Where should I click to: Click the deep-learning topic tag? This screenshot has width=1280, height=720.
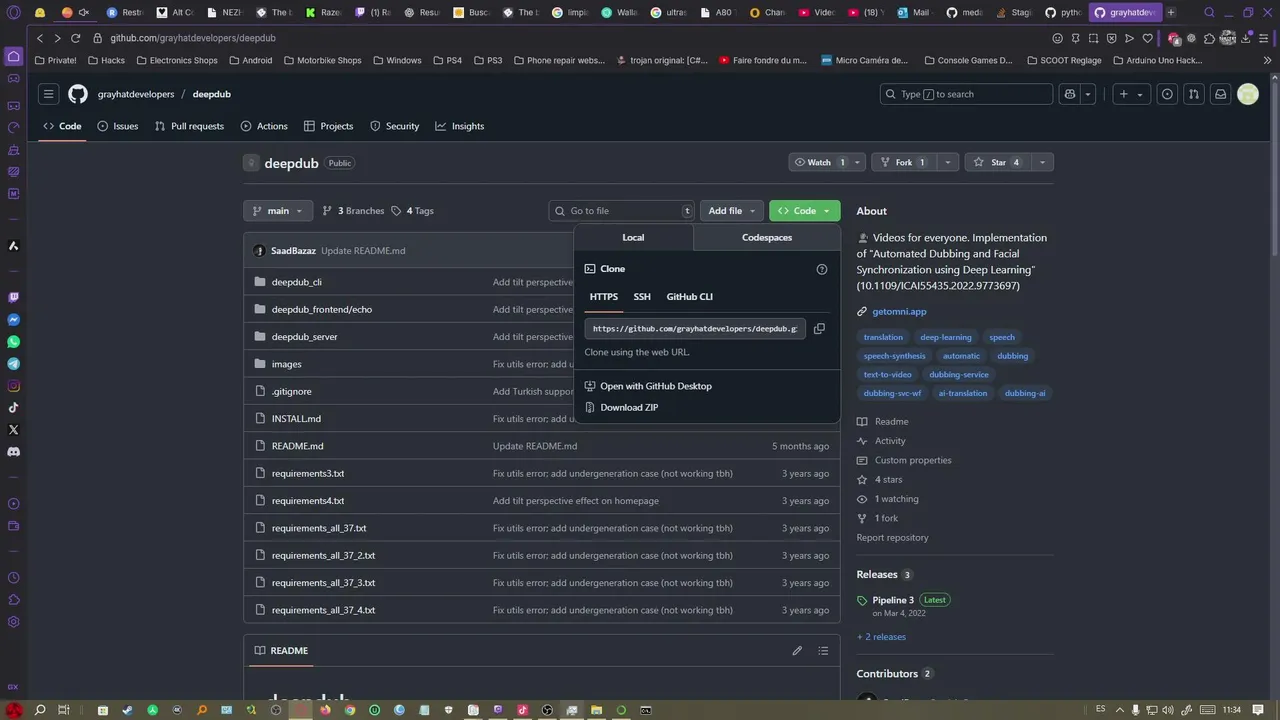(x=946, y=337)
